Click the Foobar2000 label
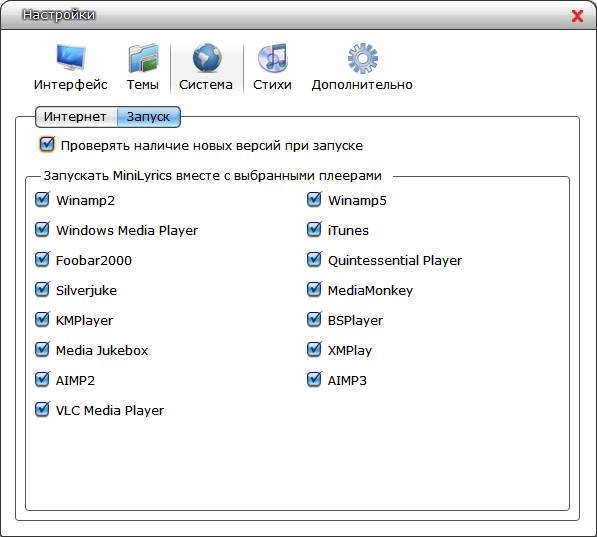The image size is (597, 537). (94, 261)
